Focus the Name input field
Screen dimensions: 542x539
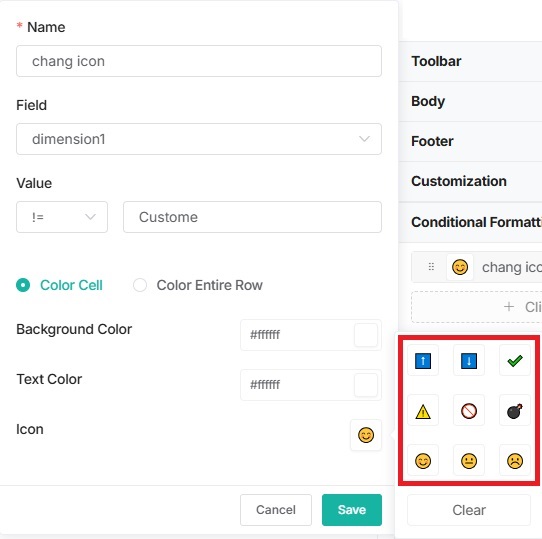pyautogui.click(x=199, y=61)
